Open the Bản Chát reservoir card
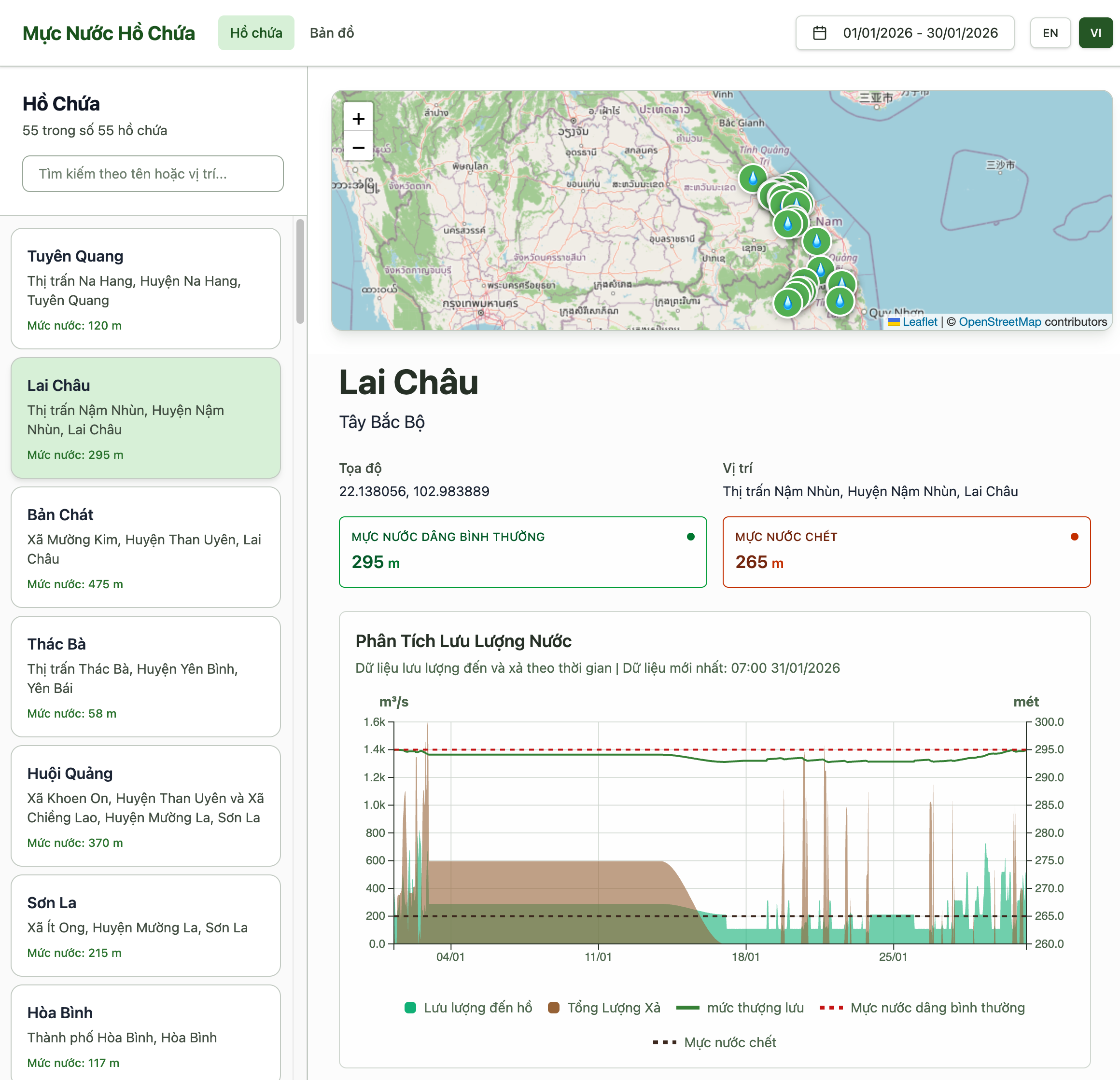 coord(146,547)
